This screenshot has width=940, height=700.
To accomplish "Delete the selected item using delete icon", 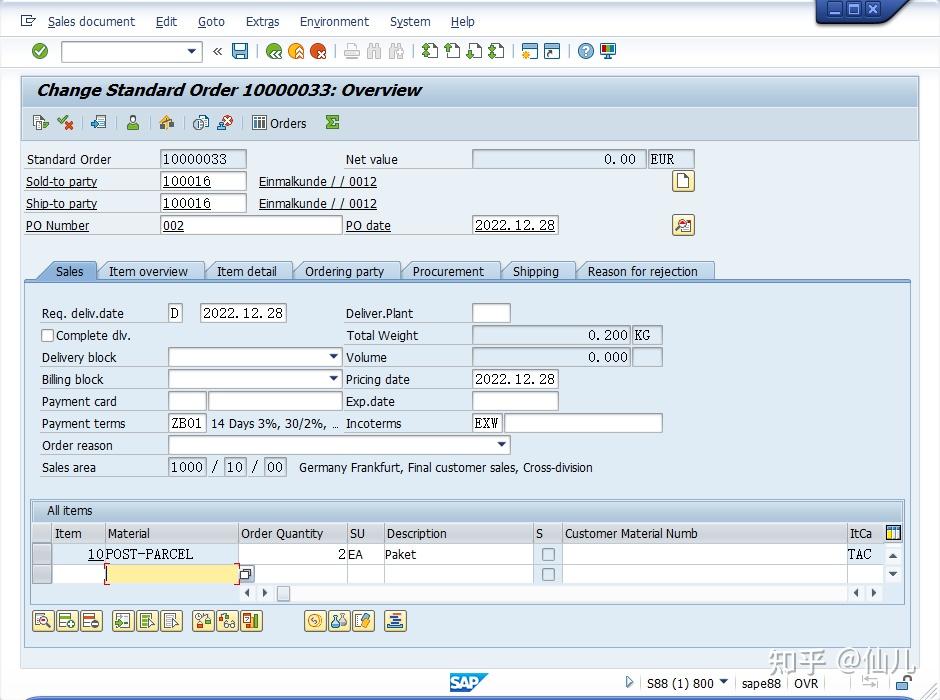I will pyautogui.click(x=91, y=621).
